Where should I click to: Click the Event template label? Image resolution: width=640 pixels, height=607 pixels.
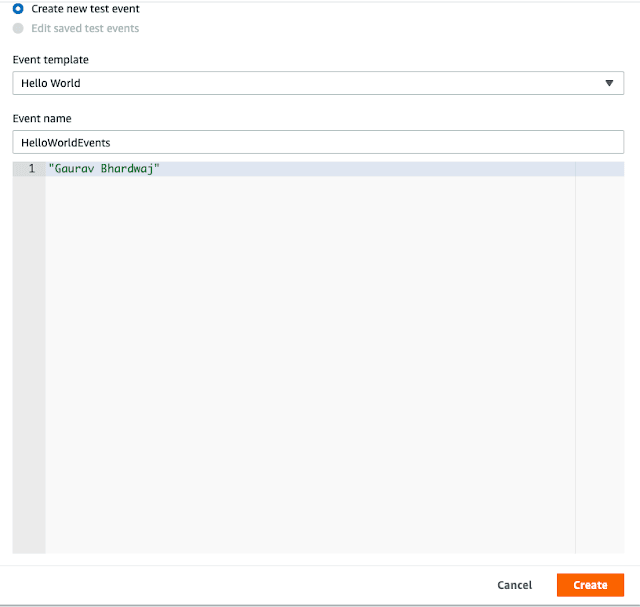[51, 60]
